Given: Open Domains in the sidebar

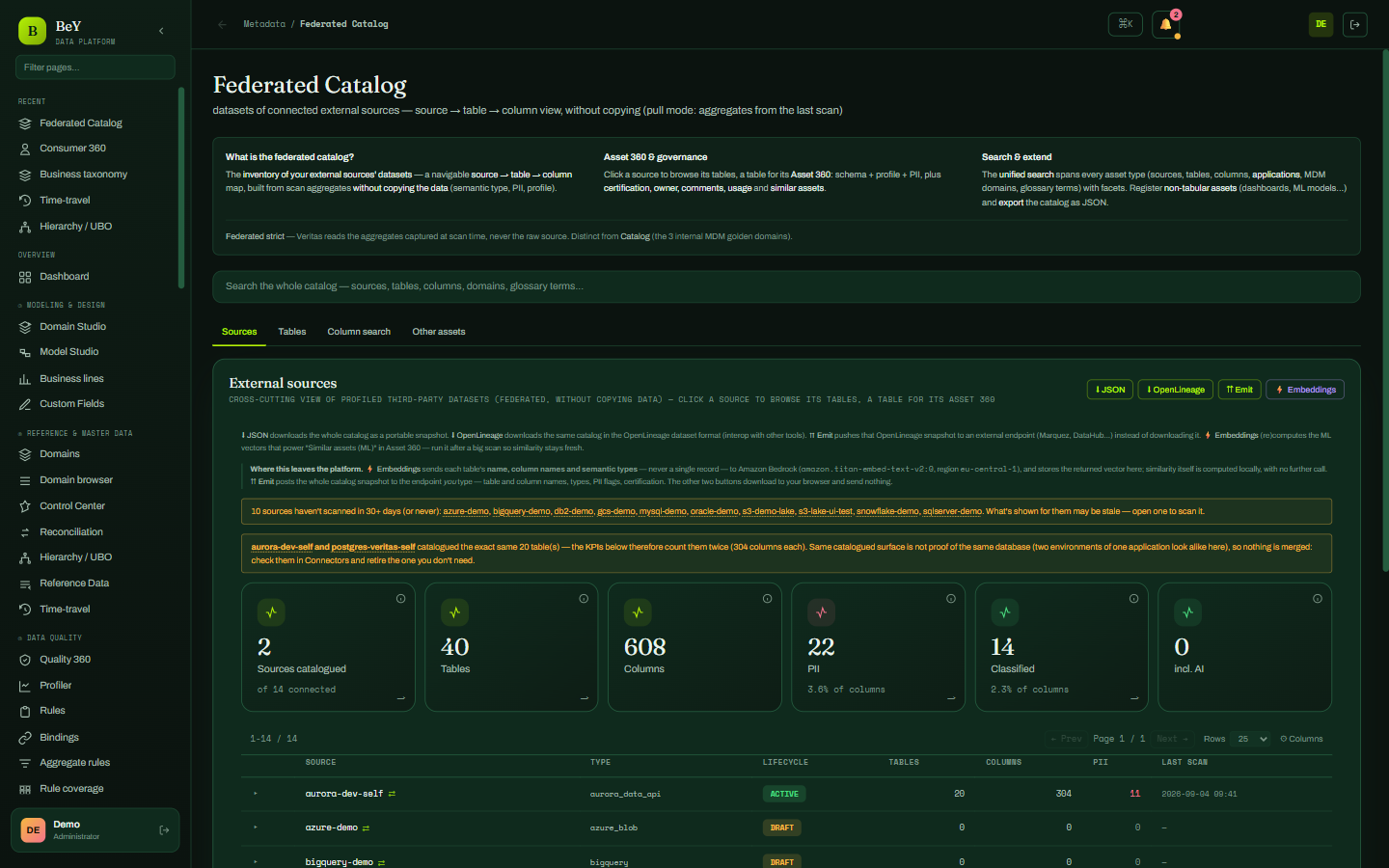Looking at the screenshot, I should click(x=60, y=454).
